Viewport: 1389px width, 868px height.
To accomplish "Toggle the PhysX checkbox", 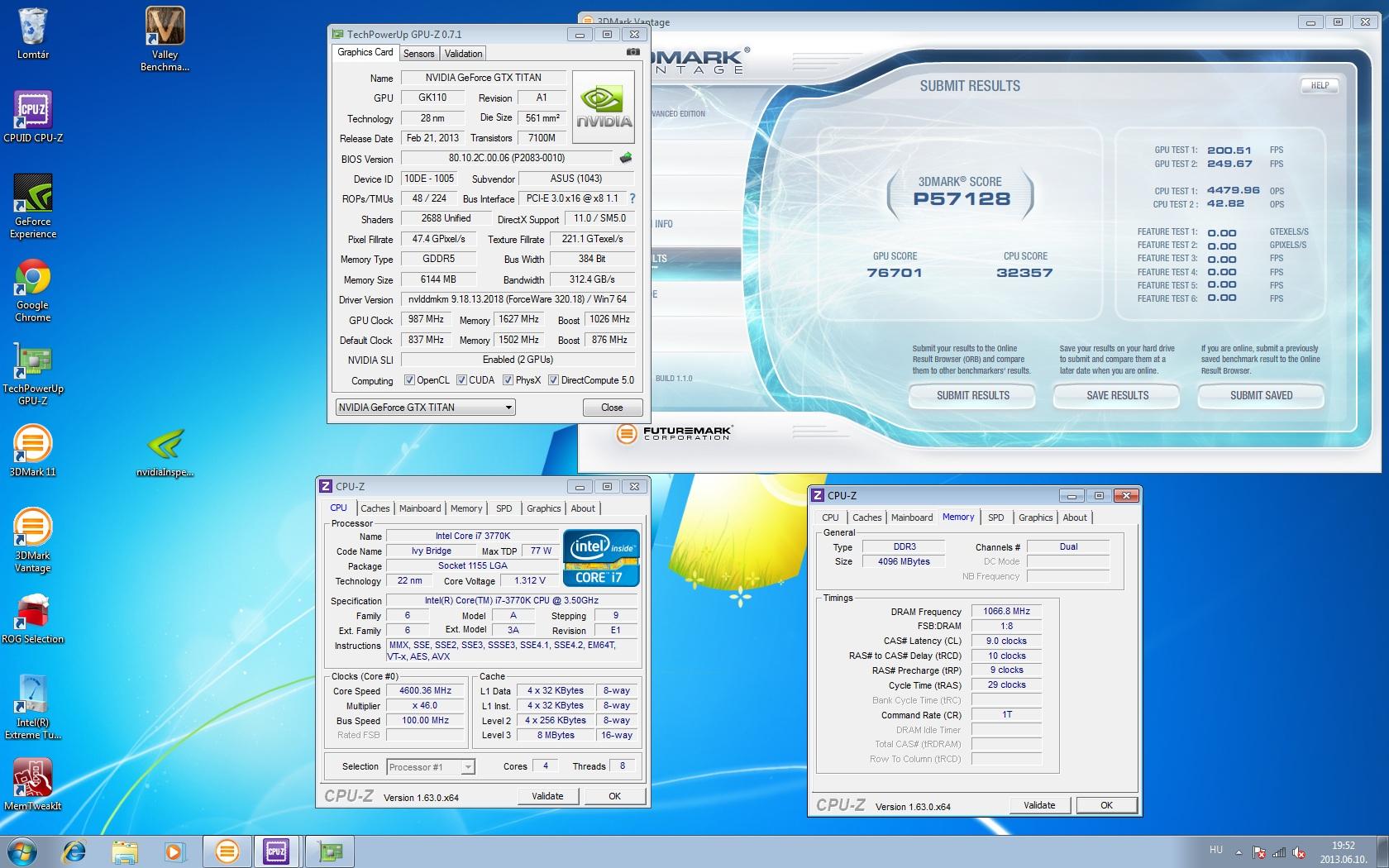I will (508, 380).
